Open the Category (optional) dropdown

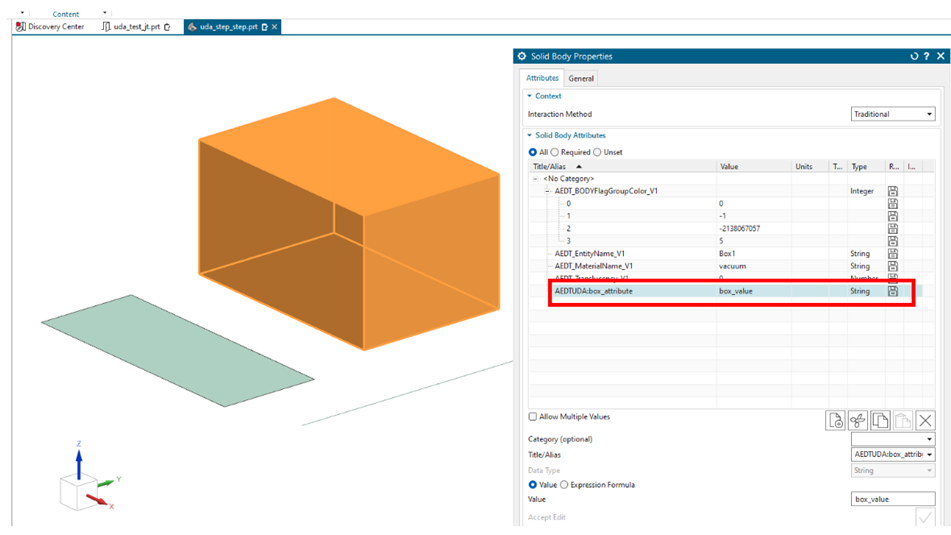(x=893, y=439)
